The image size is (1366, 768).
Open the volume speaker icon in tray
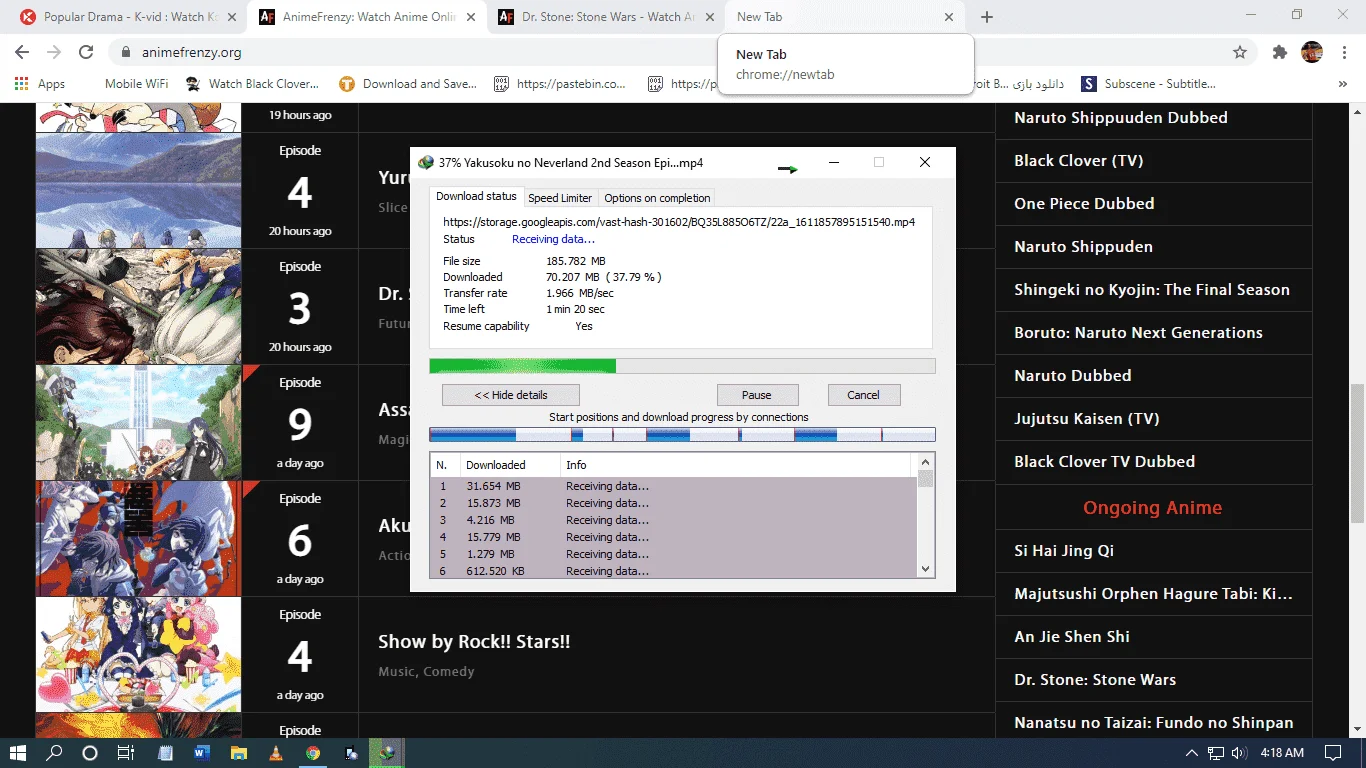coord(1240,753)
